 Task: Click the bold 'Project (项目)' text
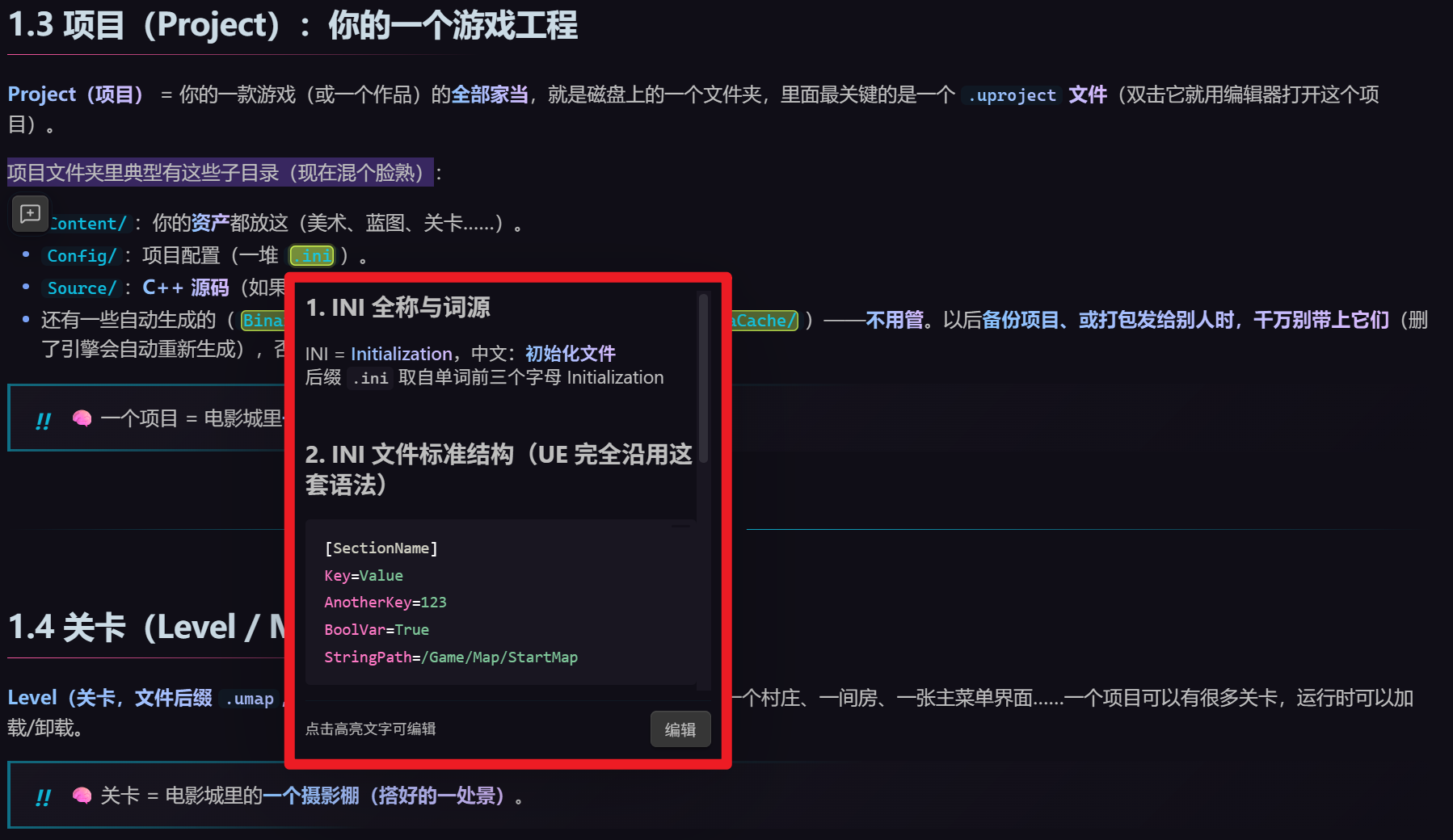click(75, 94)
